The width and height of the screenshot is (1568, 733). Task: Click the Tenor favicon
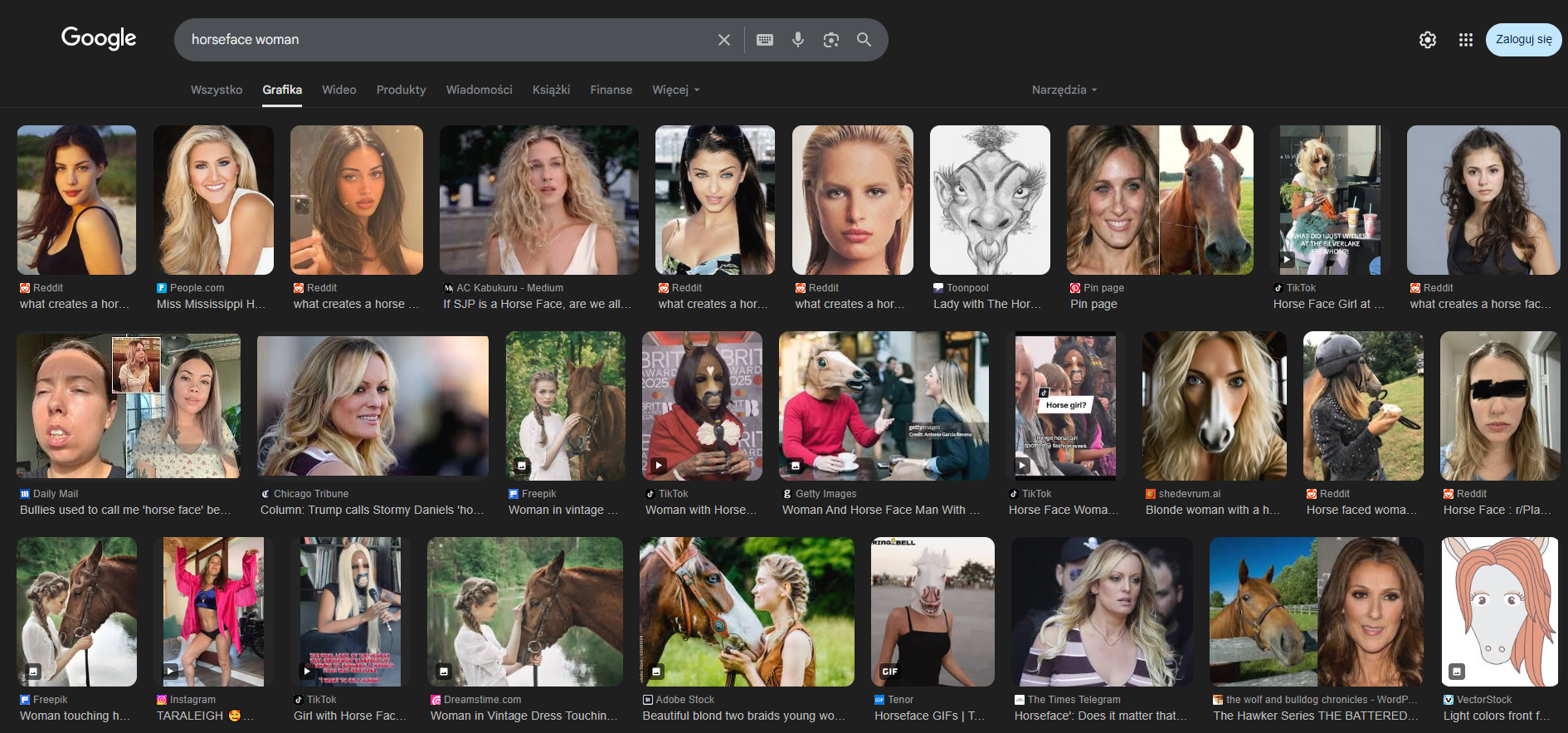[x=879, y=700]
